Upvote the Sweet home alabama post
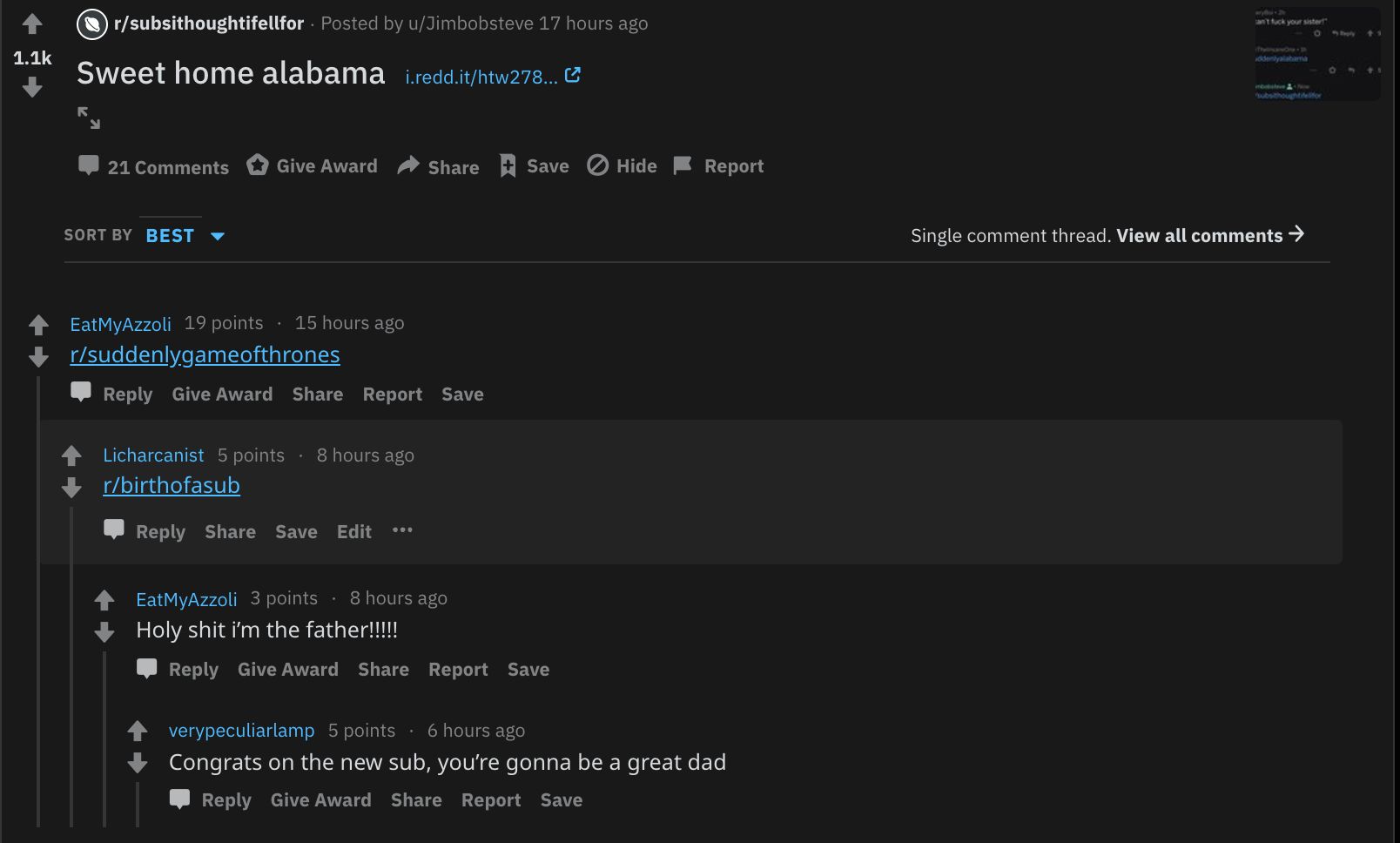 [x=32, y=24]
